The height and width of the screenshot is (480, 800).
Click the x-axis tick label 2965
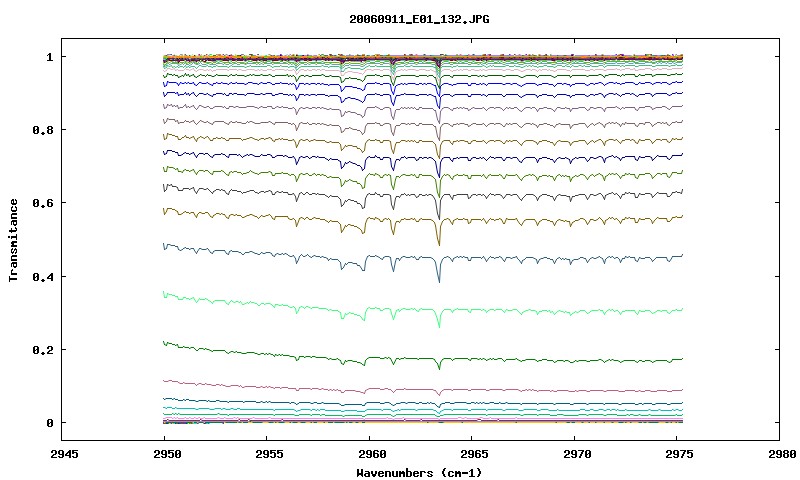(474, 454)
